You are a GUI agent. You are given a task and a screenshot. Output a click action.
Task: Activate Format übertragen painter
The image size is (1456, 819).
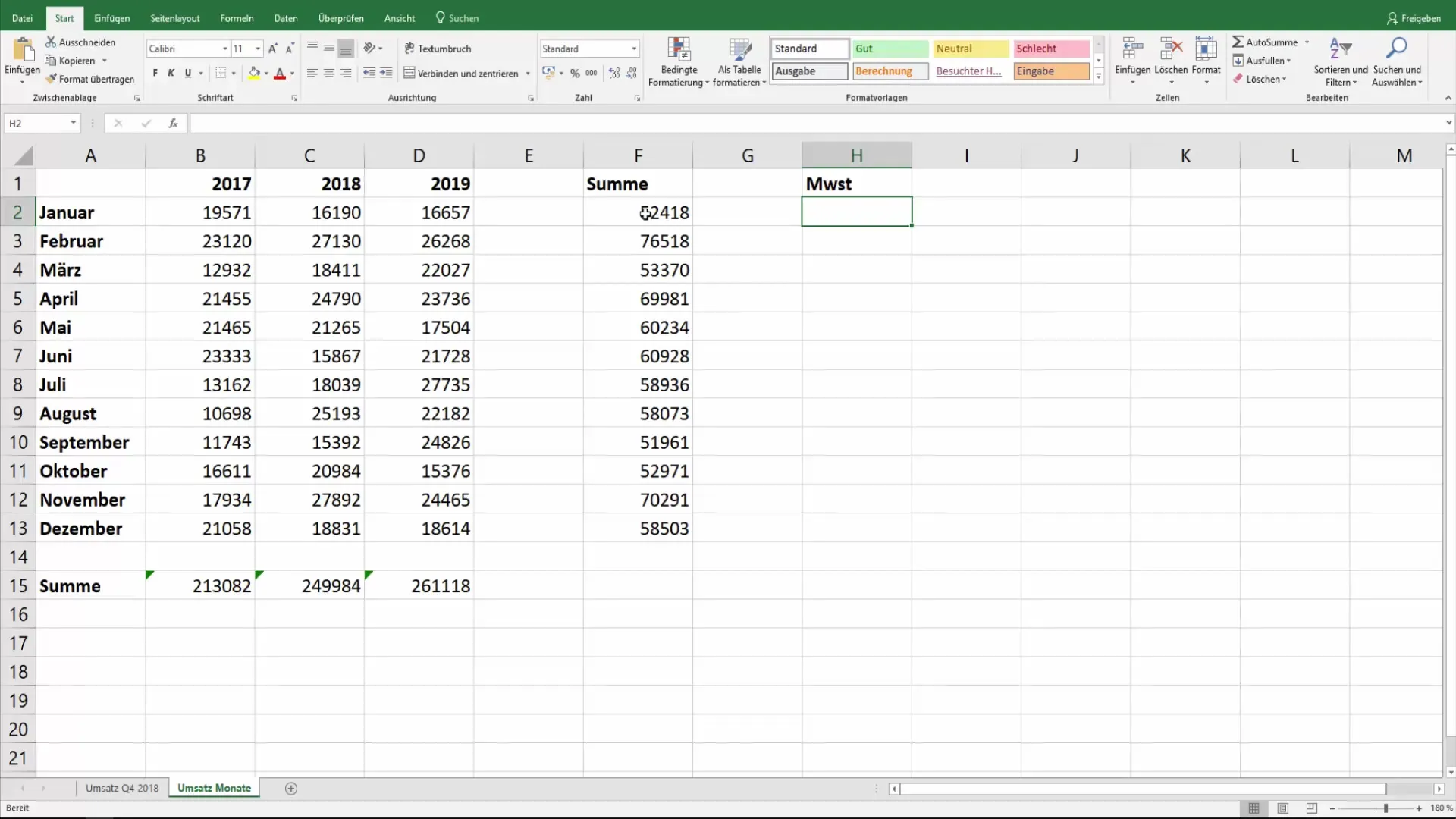pos(89,79)
